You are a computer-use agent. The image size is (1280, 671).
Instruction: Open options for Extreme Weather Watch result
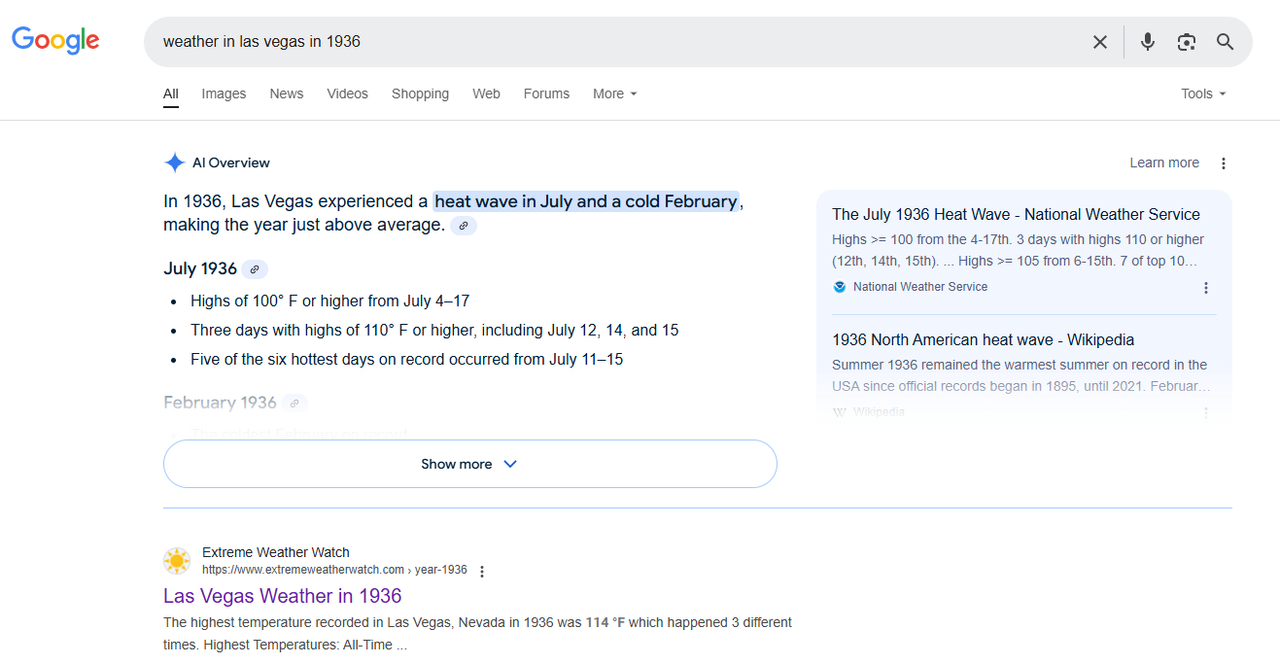pyautogui.click(x=482, y=572)
